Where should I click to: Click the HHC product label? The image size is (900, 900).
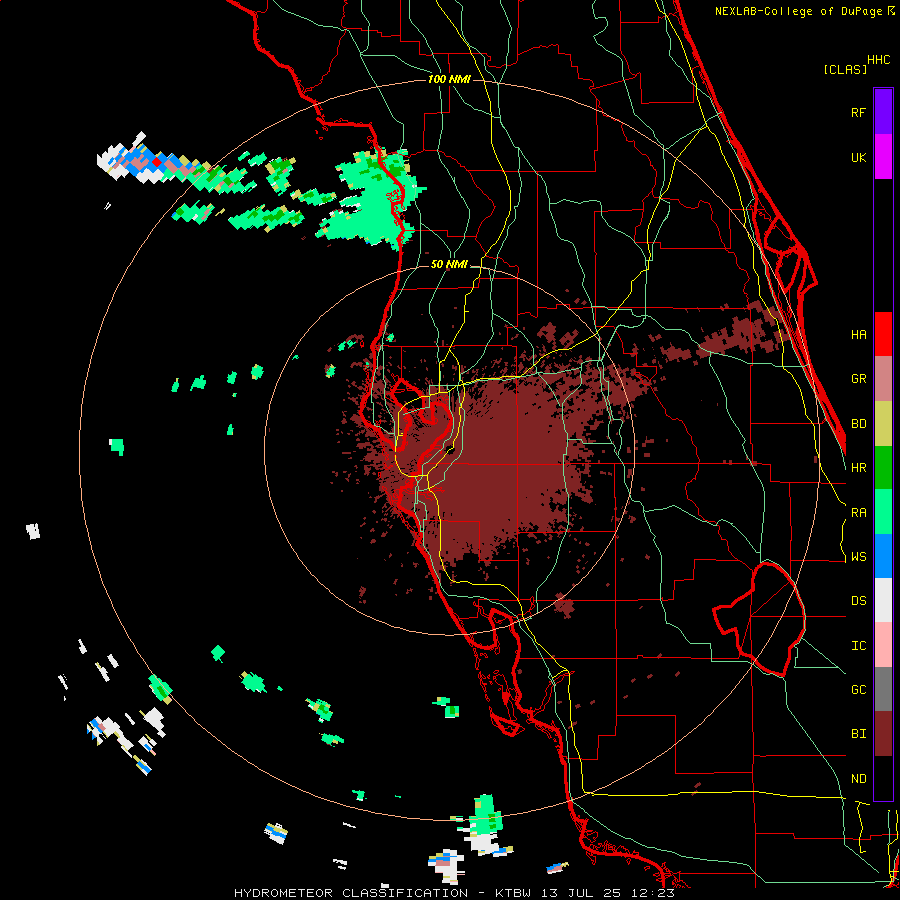(x=879, y=60)
